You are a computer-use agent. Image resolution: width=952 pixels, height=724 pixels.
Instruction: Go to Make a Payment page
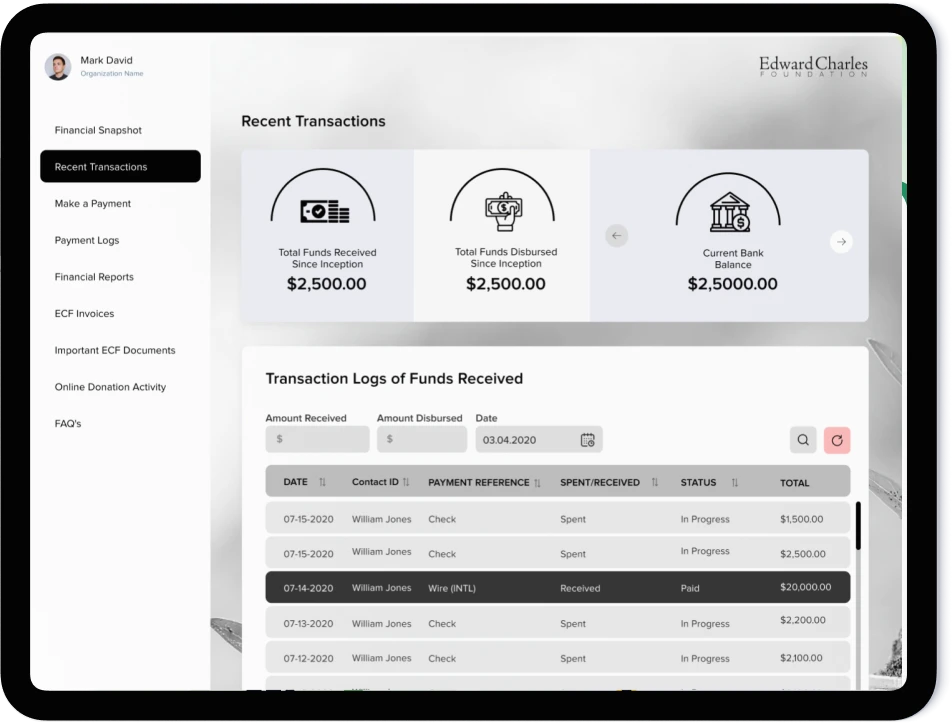tap(93, 204)
